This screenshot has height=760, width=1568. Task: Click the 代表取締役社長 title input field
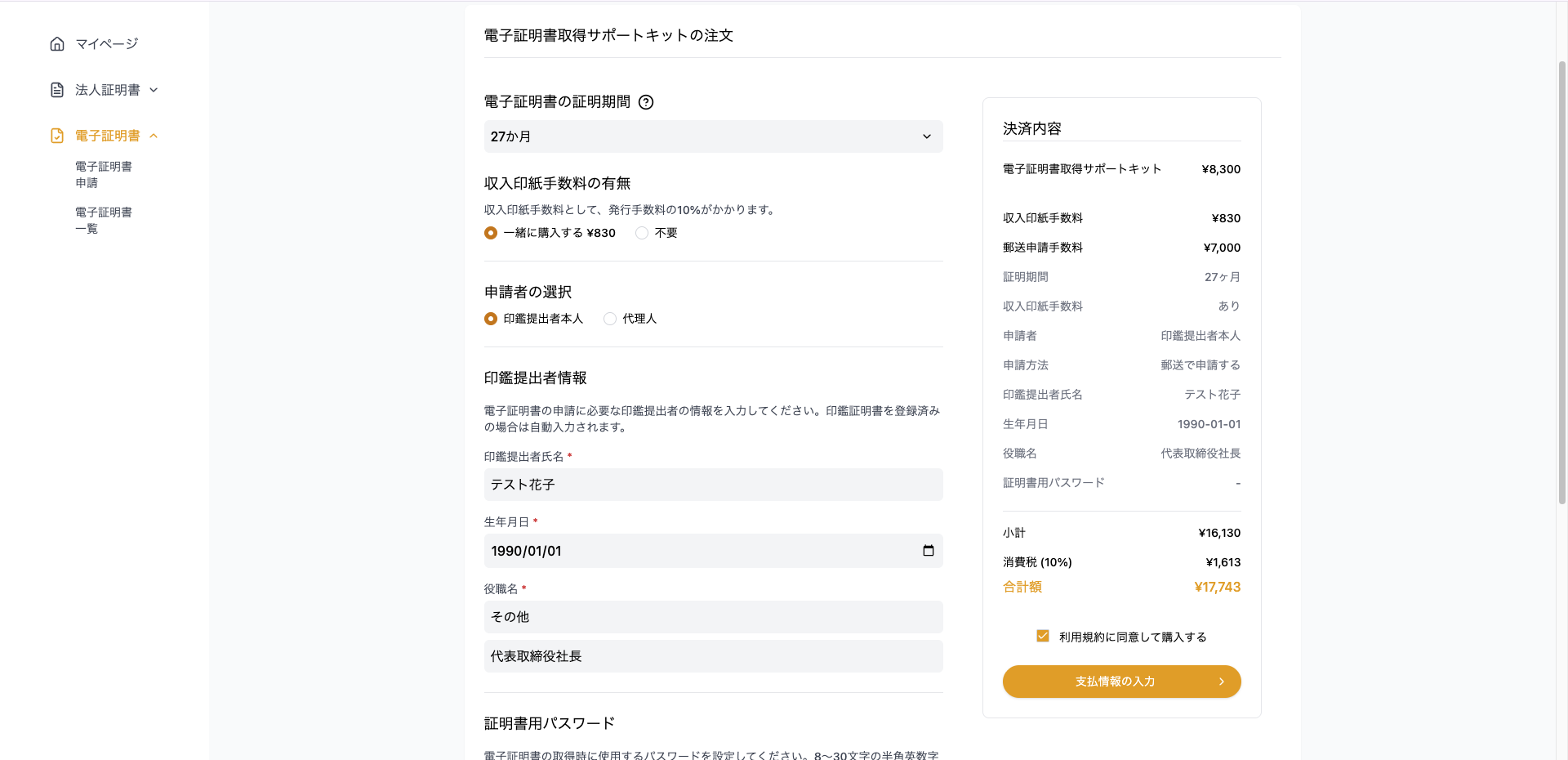point(713,656)
